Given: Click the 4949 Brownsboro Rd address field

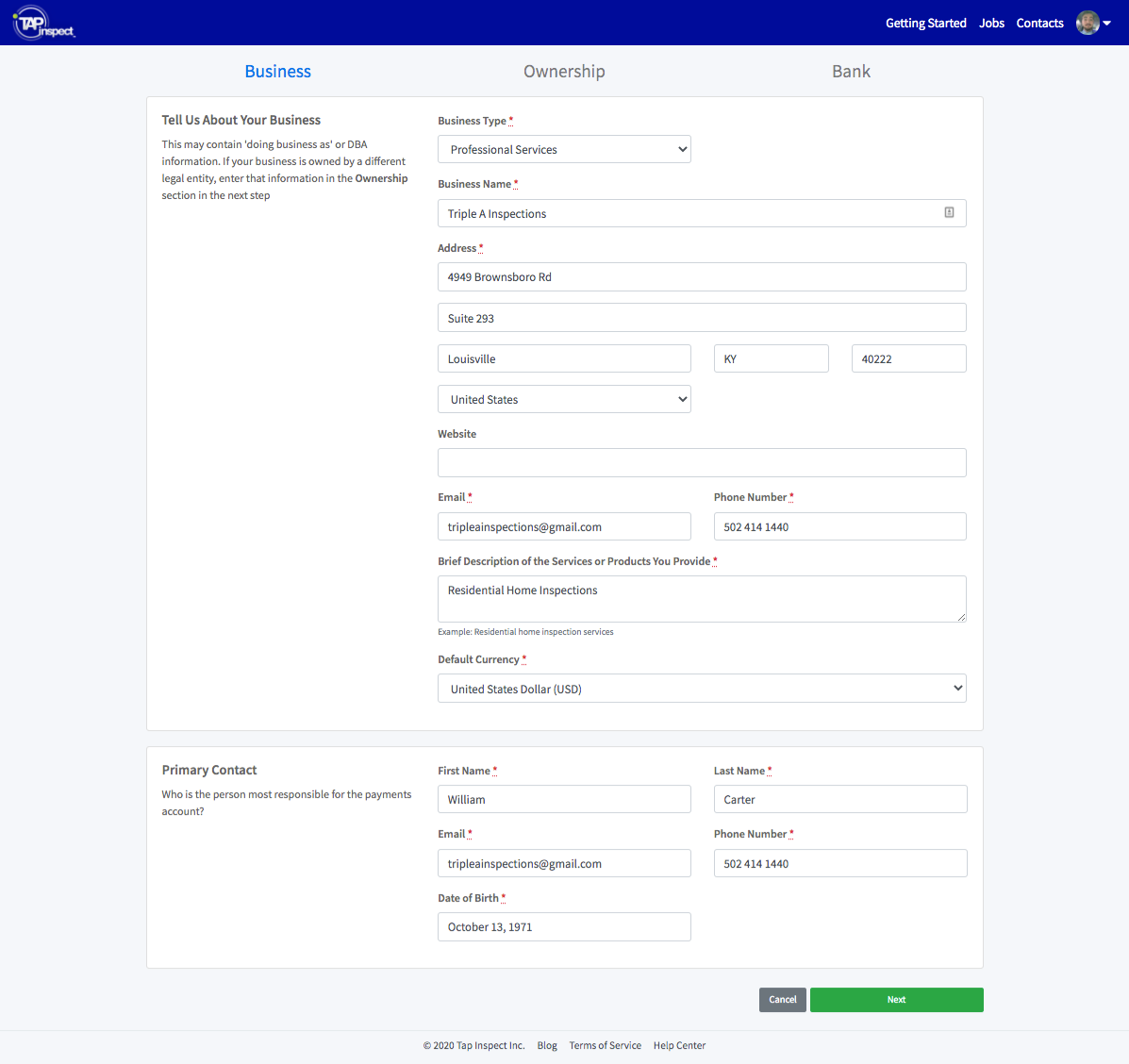Looking at the screenshot, I should (702, 276).
